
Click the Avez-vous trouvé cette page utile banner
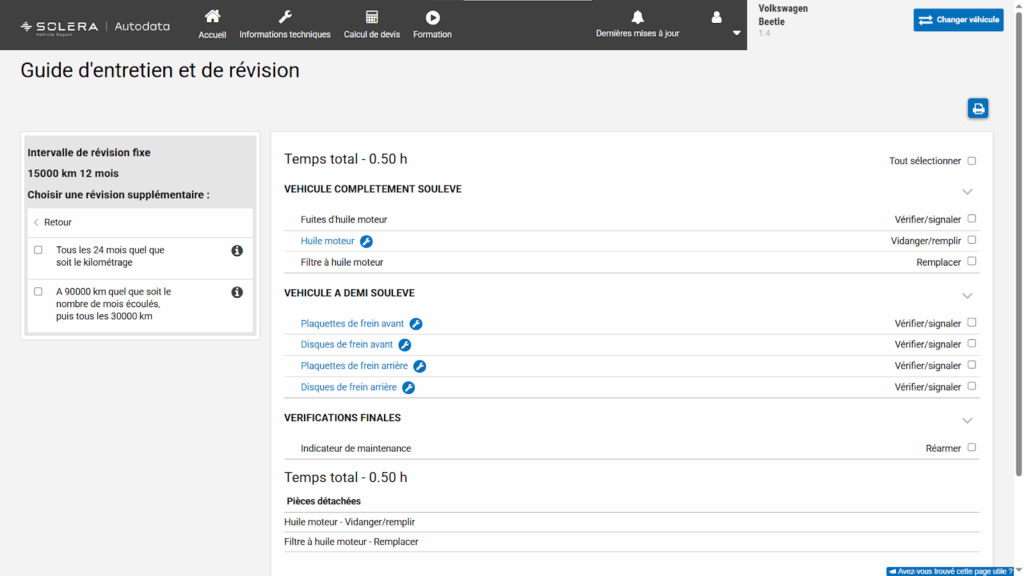pos(950,571)
